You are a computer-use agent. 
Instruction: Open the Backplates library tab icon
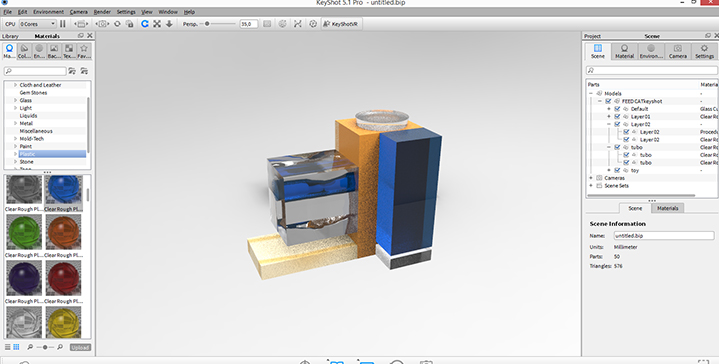pyautogui.click(x=54, y=51)
